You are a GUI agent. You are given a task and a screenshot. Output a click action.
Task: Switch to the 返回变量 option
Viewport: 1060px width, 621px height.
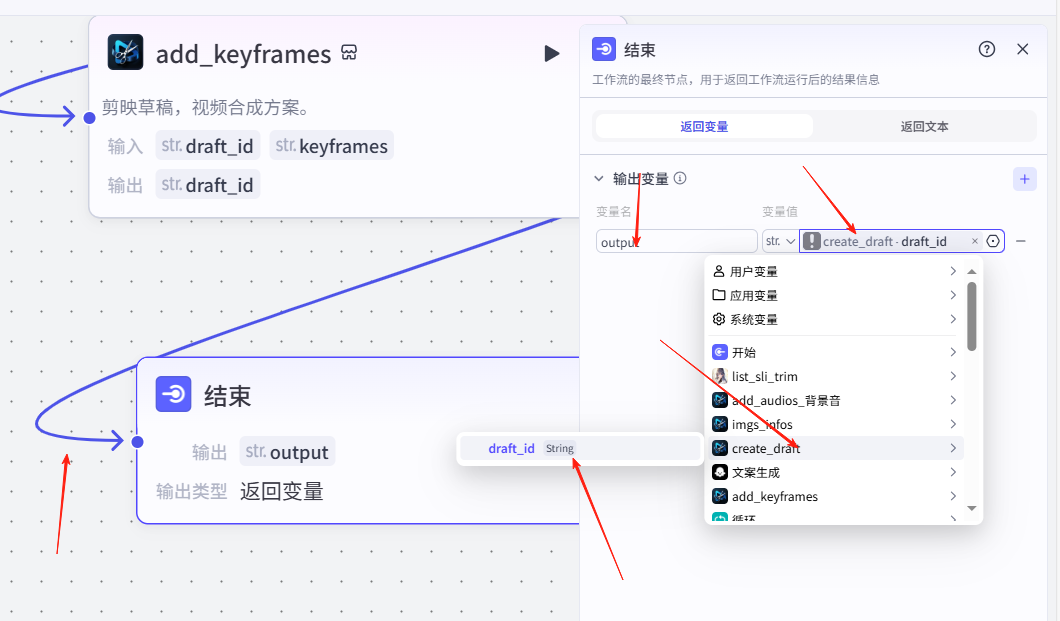tap(704, 126)
